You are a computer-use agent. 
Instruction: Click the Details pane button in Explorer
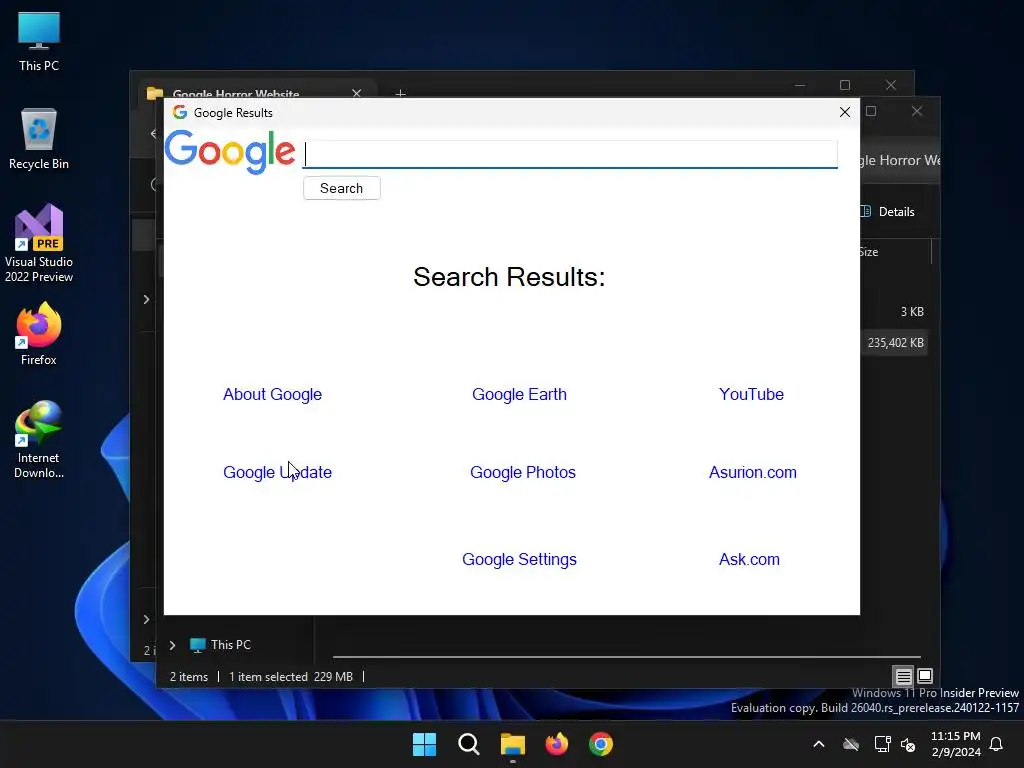[888, 212]
